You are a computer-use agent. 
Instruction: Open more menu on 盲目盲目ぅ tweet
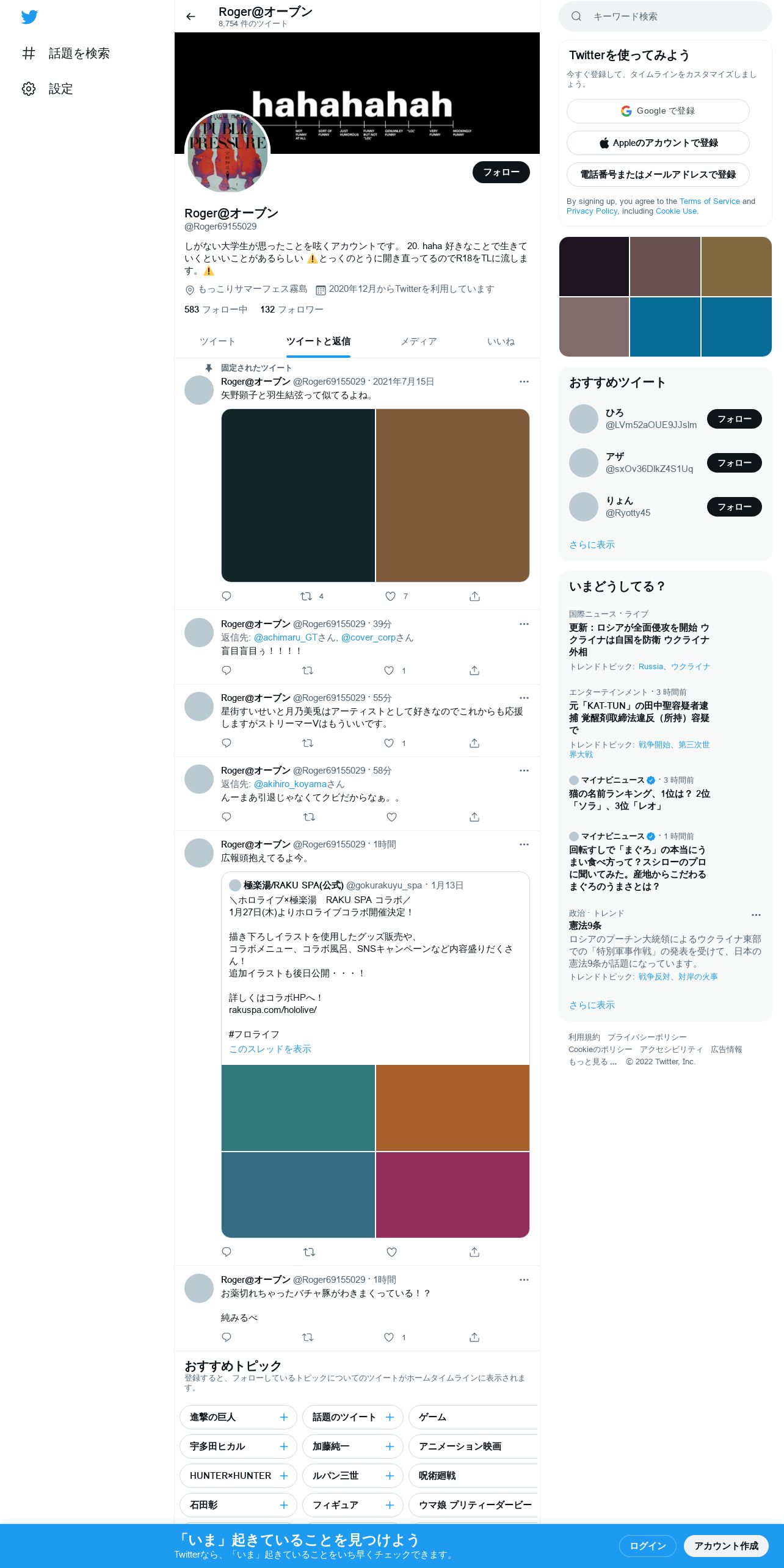[524, 624]
